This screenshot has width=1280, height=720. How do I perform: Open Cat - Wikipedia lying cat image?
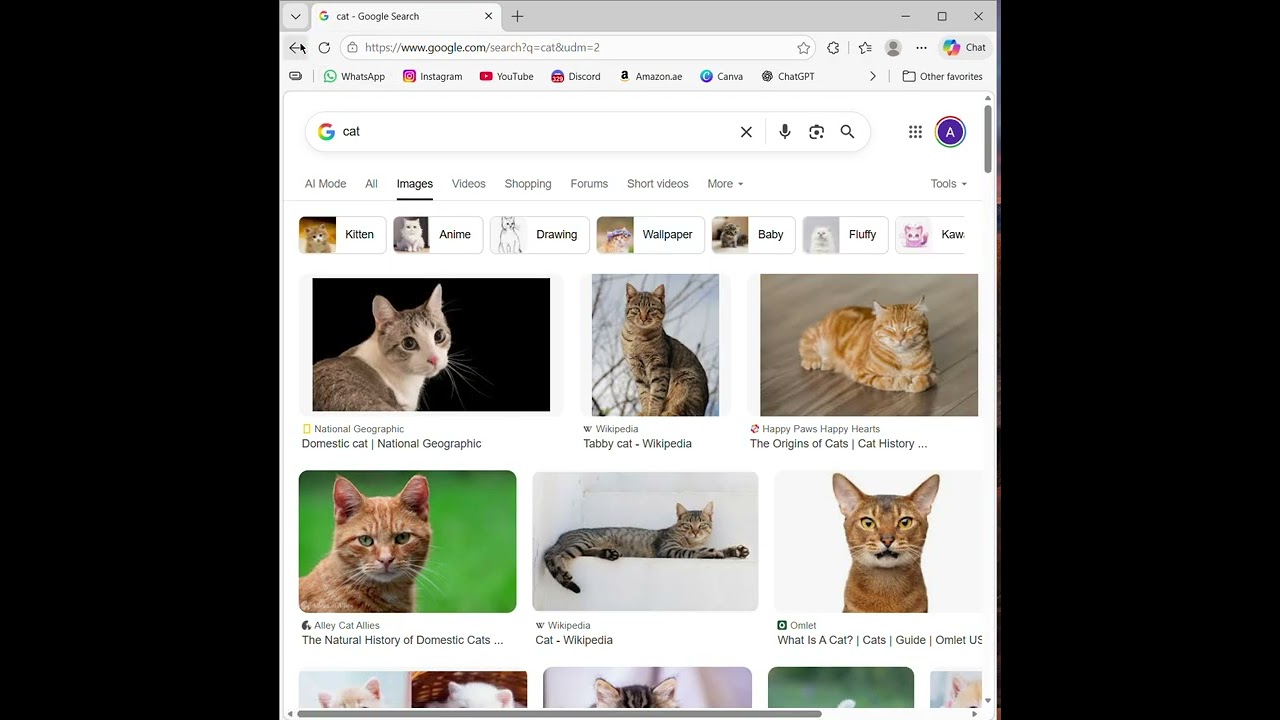tap(645, 541)
